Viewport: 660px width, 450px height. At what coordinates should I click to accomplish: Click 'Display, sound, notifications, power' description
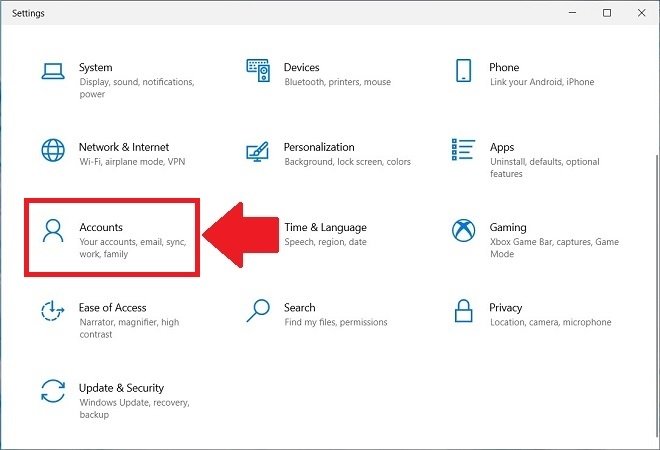[x=136, y=88]
